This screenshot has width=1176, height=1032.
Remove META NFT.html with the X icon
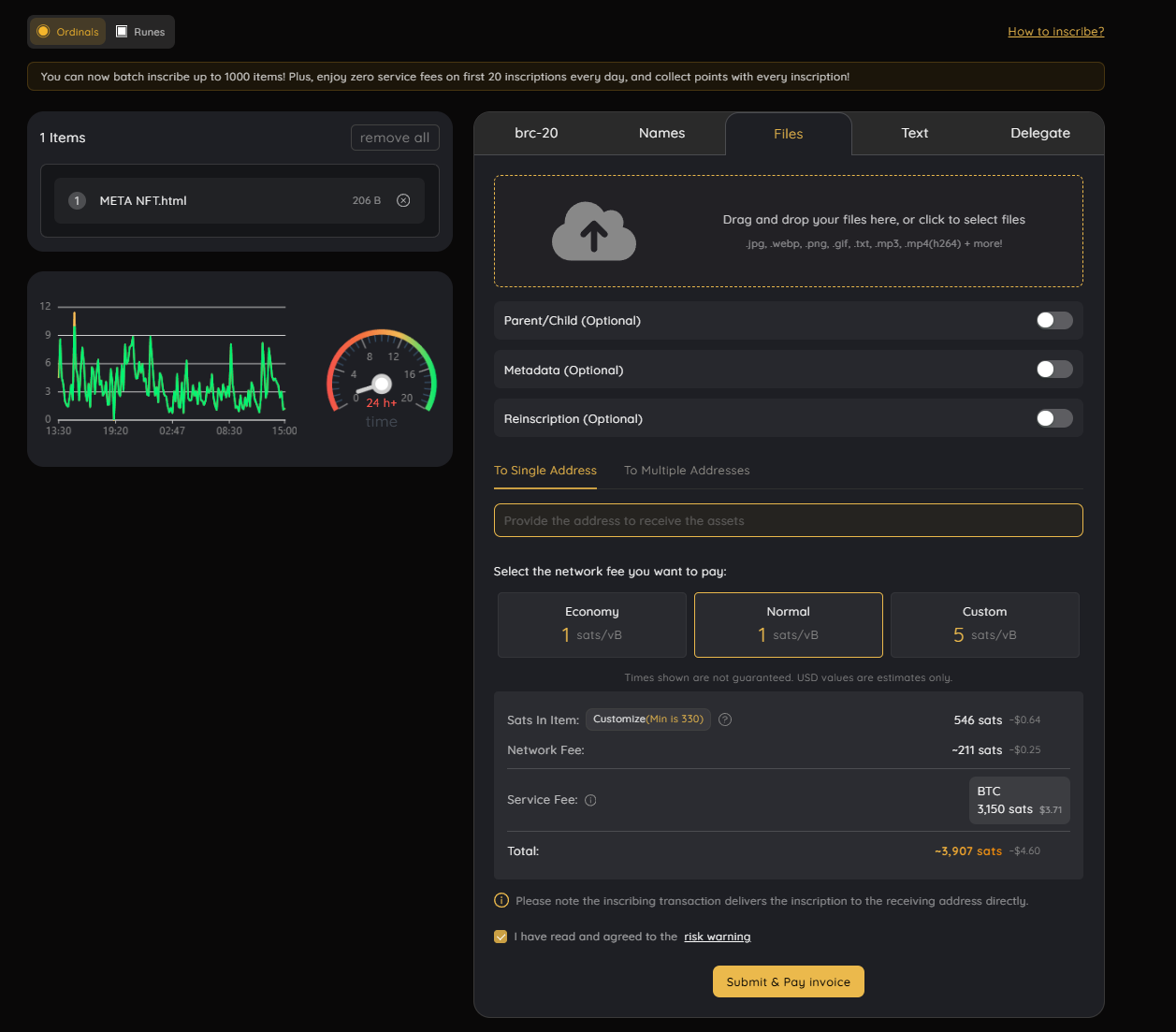(403, 200)
